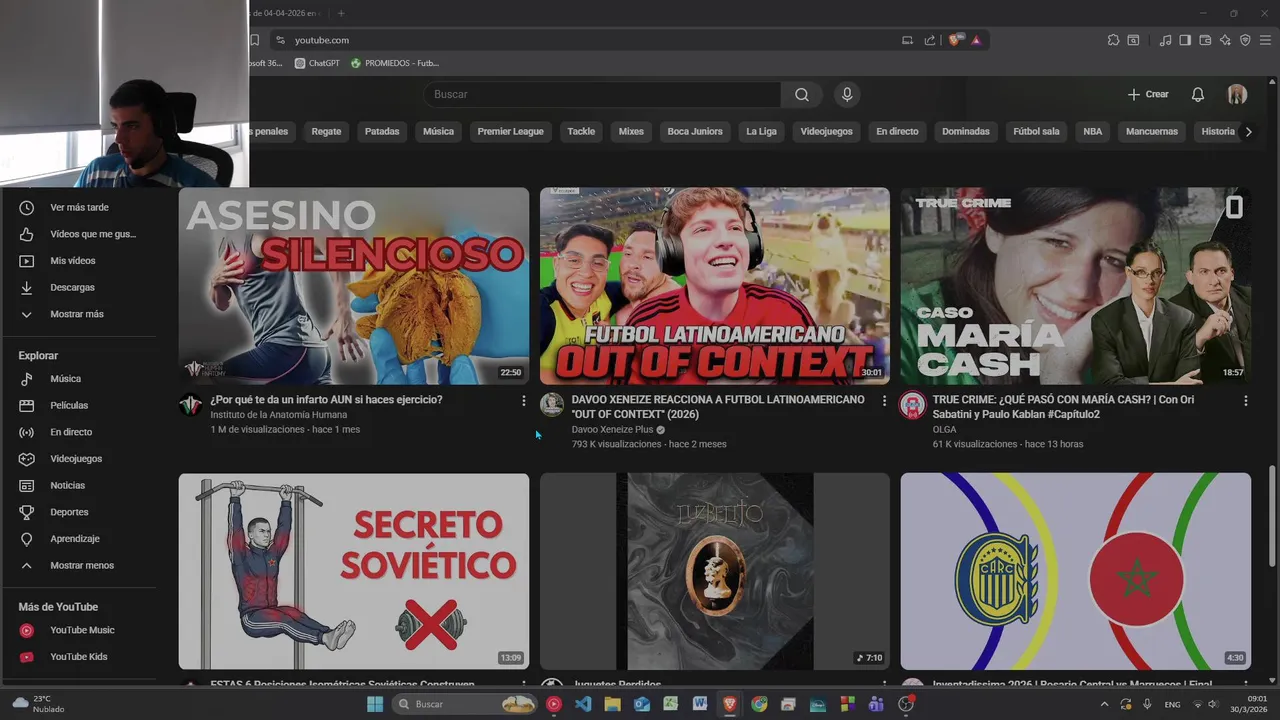Open the Rosario Central vs Marruecos thumbnail

1076,571
